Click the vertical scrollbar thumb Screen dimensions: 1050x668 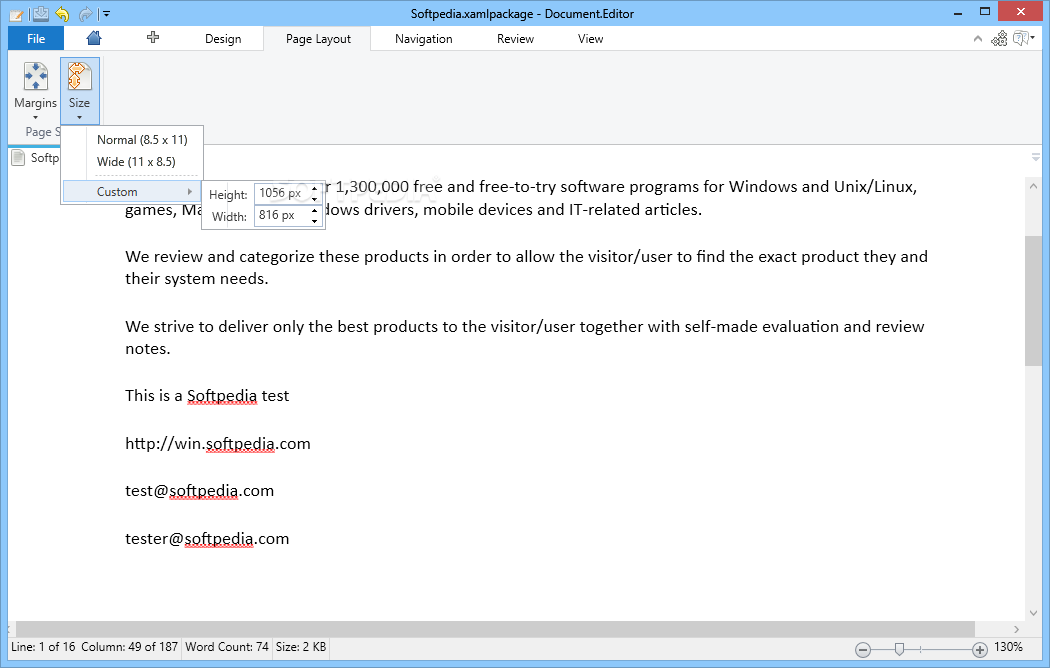point(1033,301)
